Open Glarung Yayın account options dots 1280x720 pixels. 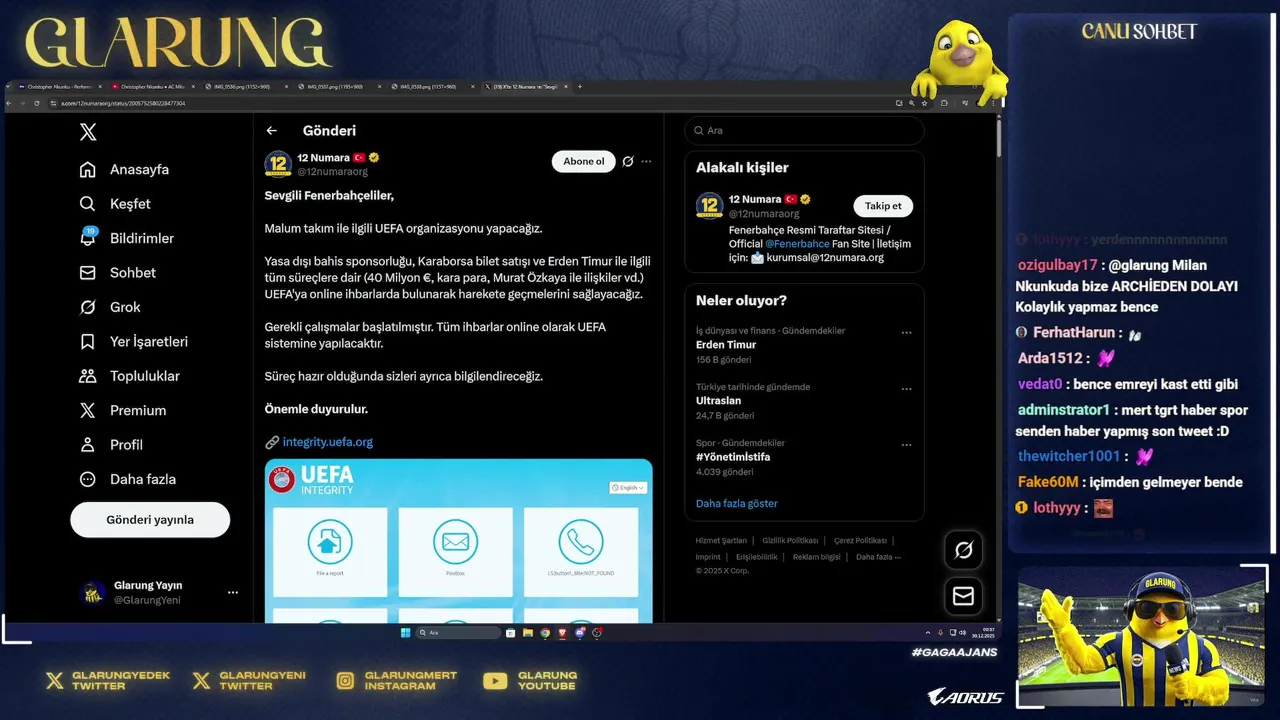[233, 593]
